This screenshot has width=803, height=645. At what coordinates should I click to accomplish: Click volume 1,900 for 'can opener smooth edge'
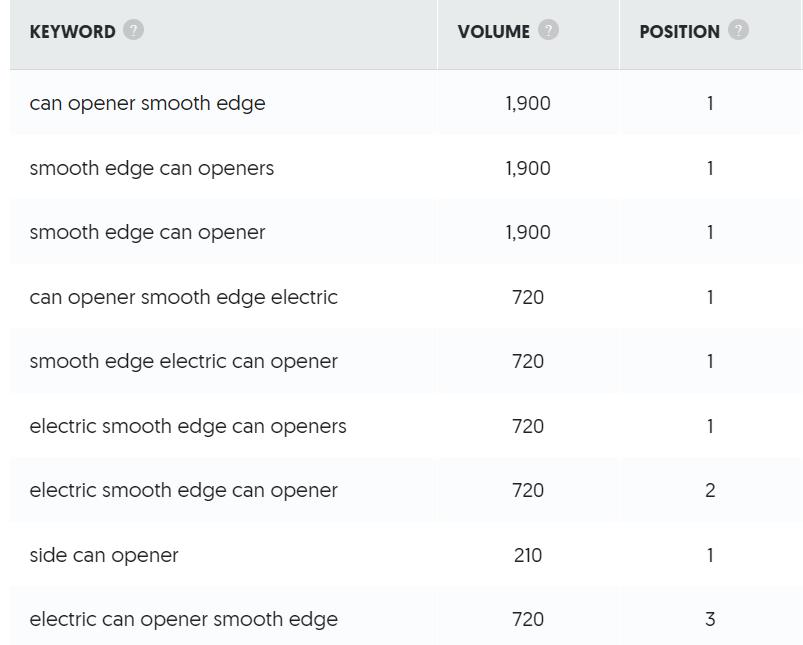point(528,104)
